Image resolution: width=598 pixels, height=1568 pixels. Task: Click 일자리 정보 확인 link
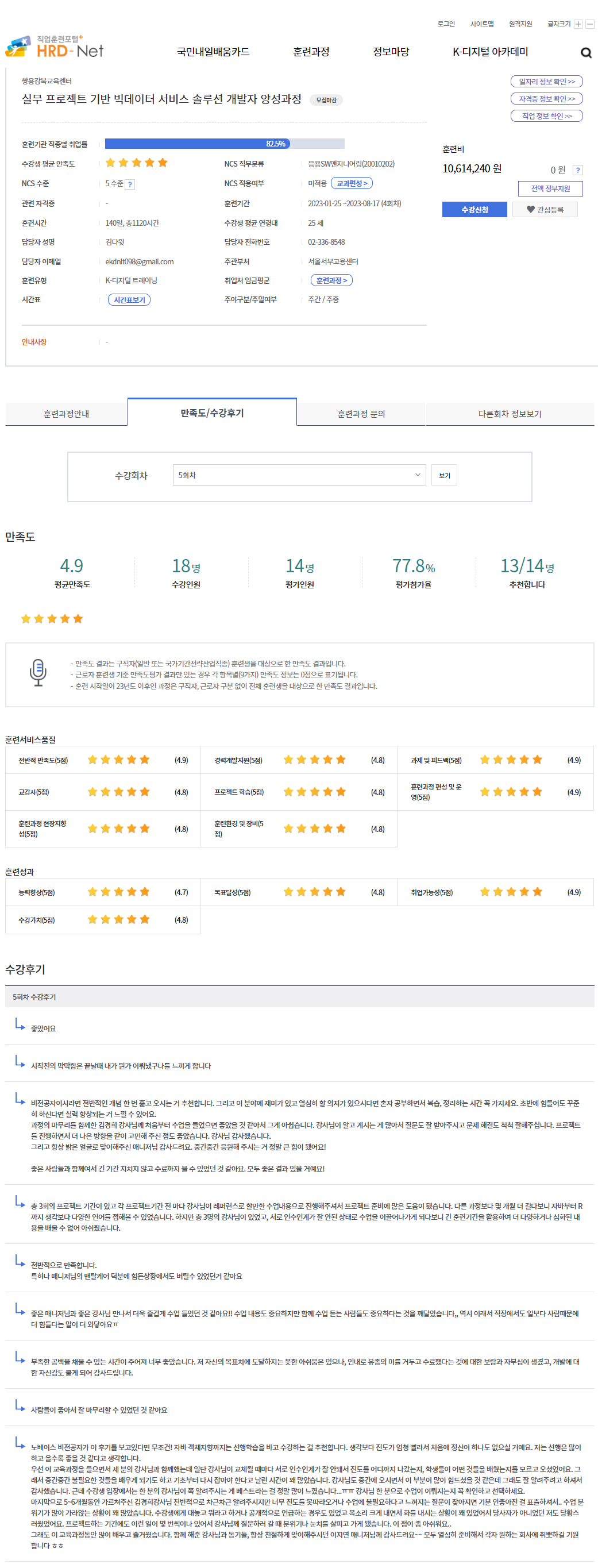[x=546, y=82]
